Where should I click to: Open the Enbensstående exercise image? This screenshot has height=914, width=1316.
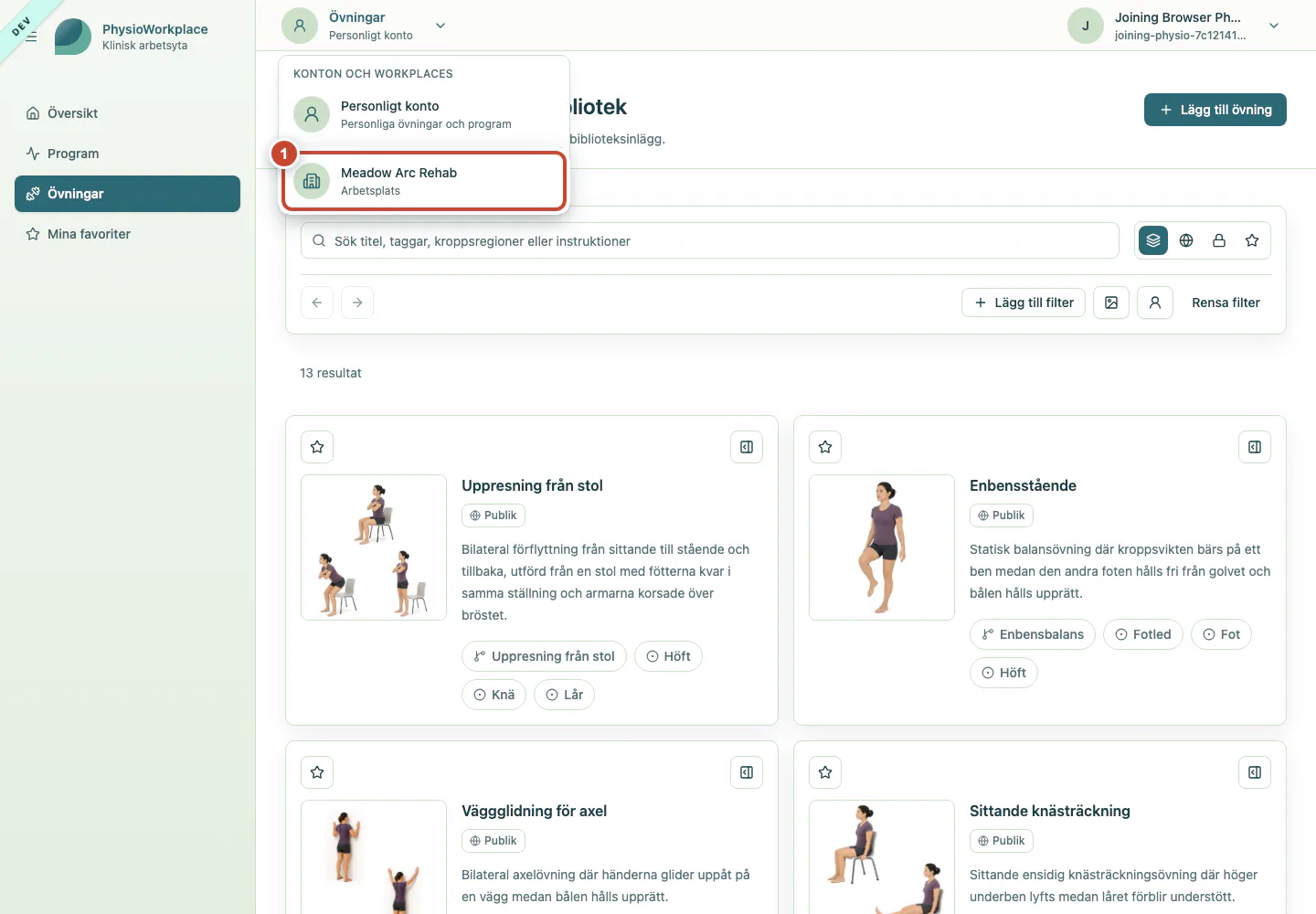[882, 547]
